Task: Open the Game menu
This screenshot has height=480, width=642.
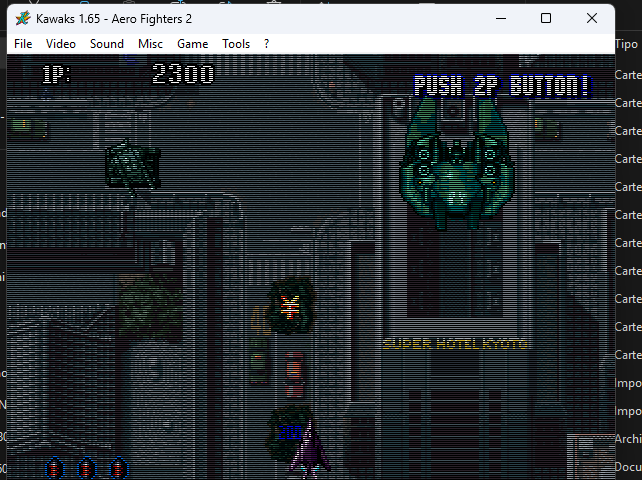Action: 192,44
